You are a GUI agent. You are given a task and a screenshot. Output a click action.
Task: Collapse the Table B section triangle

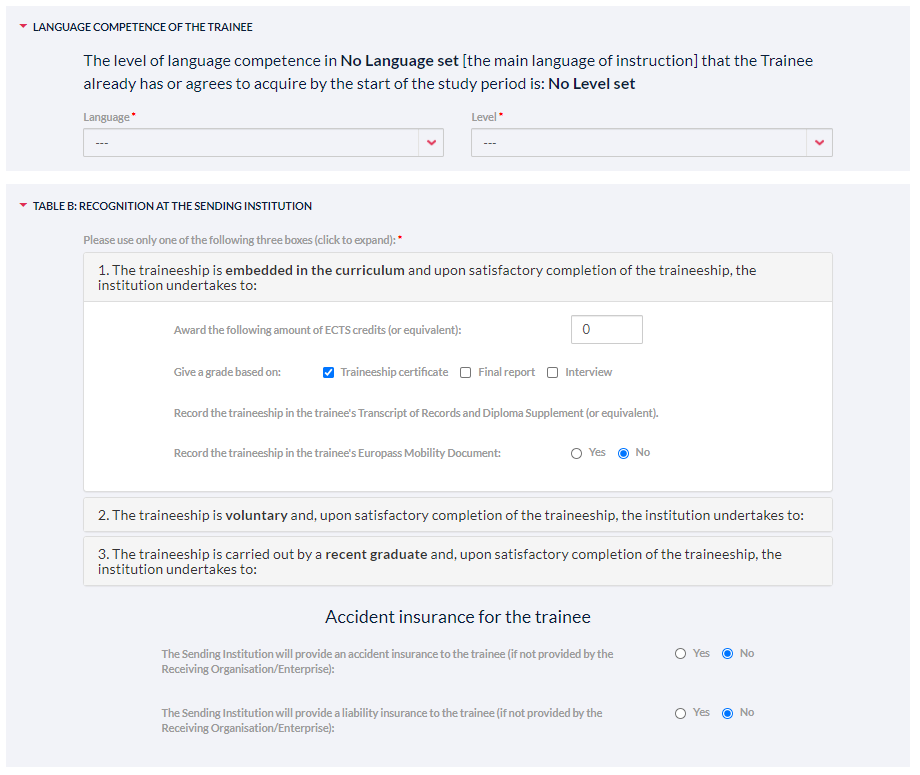click(24, 206)
